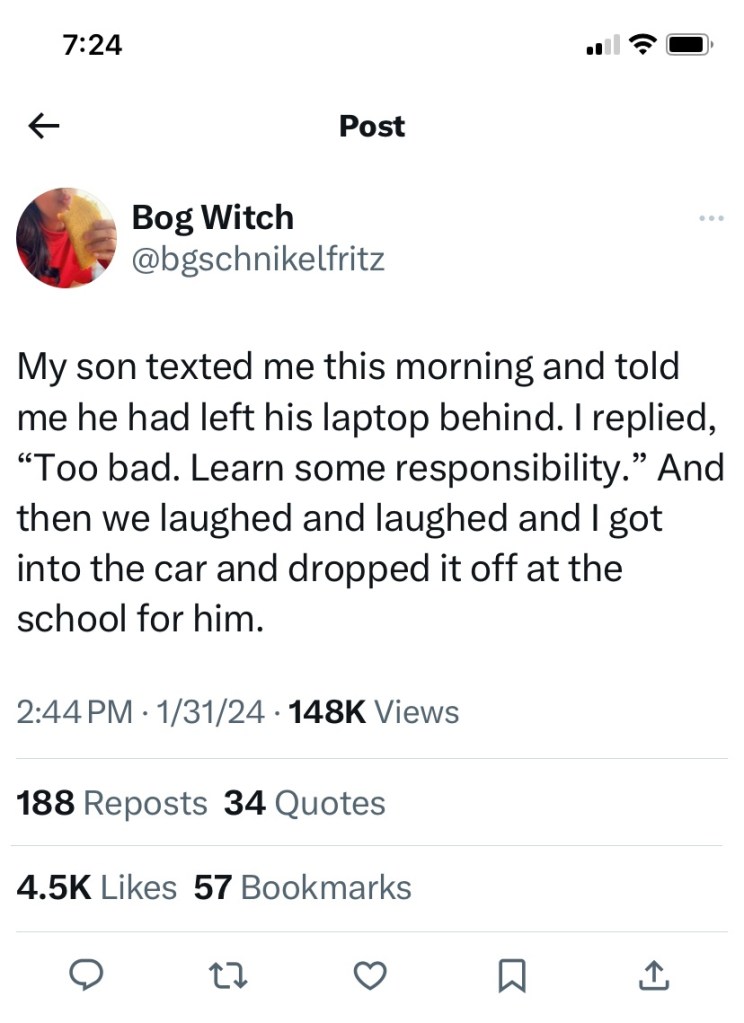Tap the heart icon to like

pos(371,974)
